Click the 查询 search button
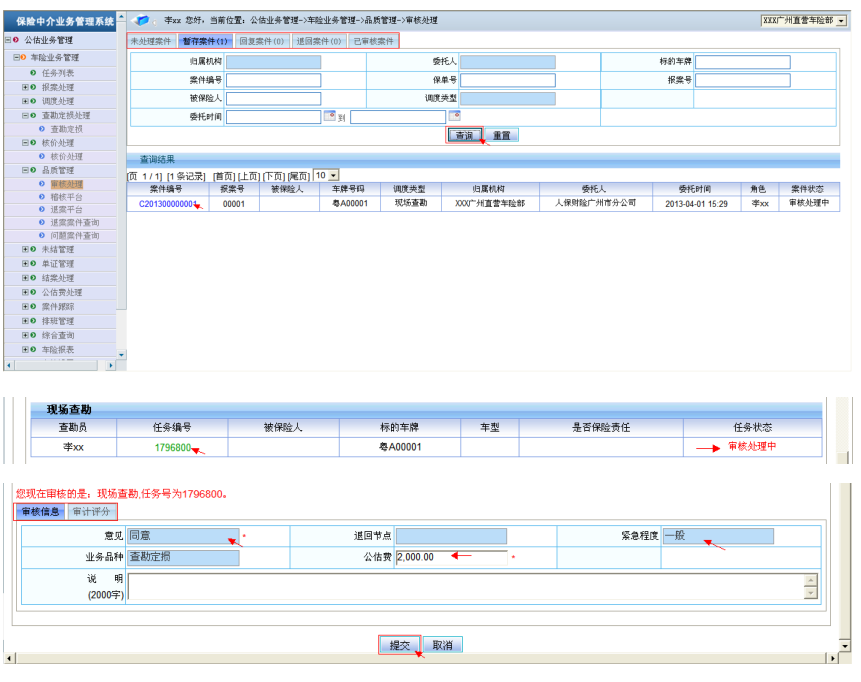Image resolution: width=861 pixels, height=682 pixels. pos(465,135)
